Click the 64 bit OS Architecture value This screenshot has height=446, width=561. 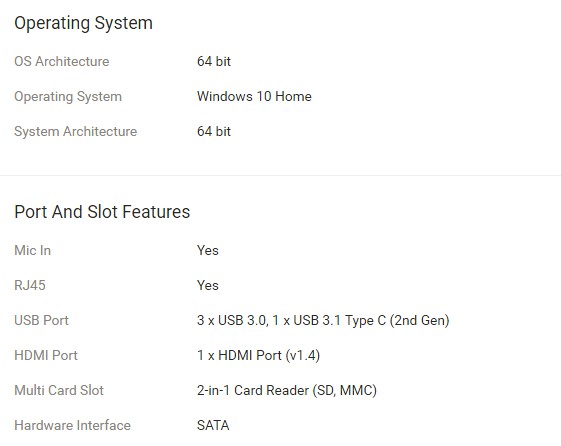pos(214,61)
